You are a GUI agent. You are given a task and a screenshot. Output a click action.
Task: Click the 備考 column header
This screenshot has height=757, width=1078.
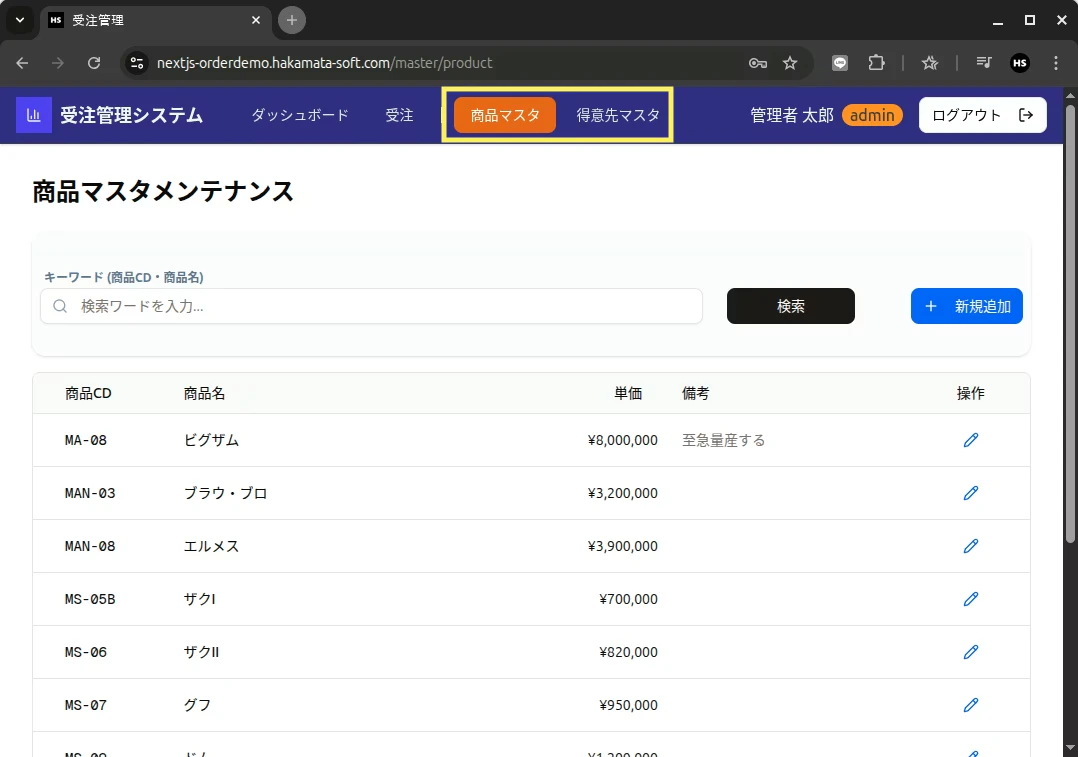click(696, 393)
